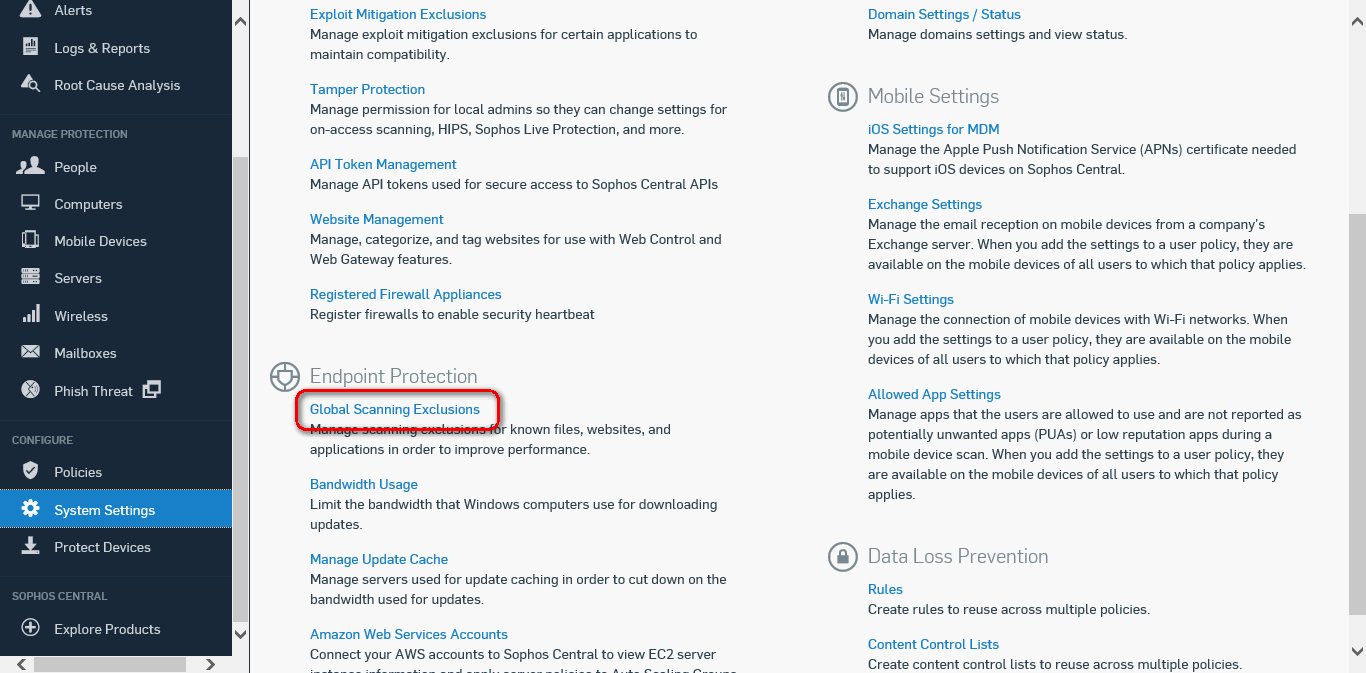Open Exploit Mitigation Exclusions link

click(x=398, y=14)
